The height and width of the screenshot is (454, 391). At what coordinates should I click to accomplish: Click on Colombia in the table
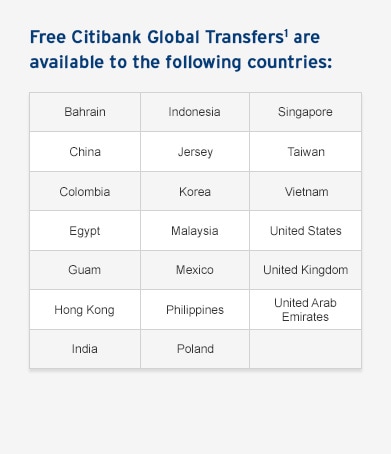click(x=85, y=191)
